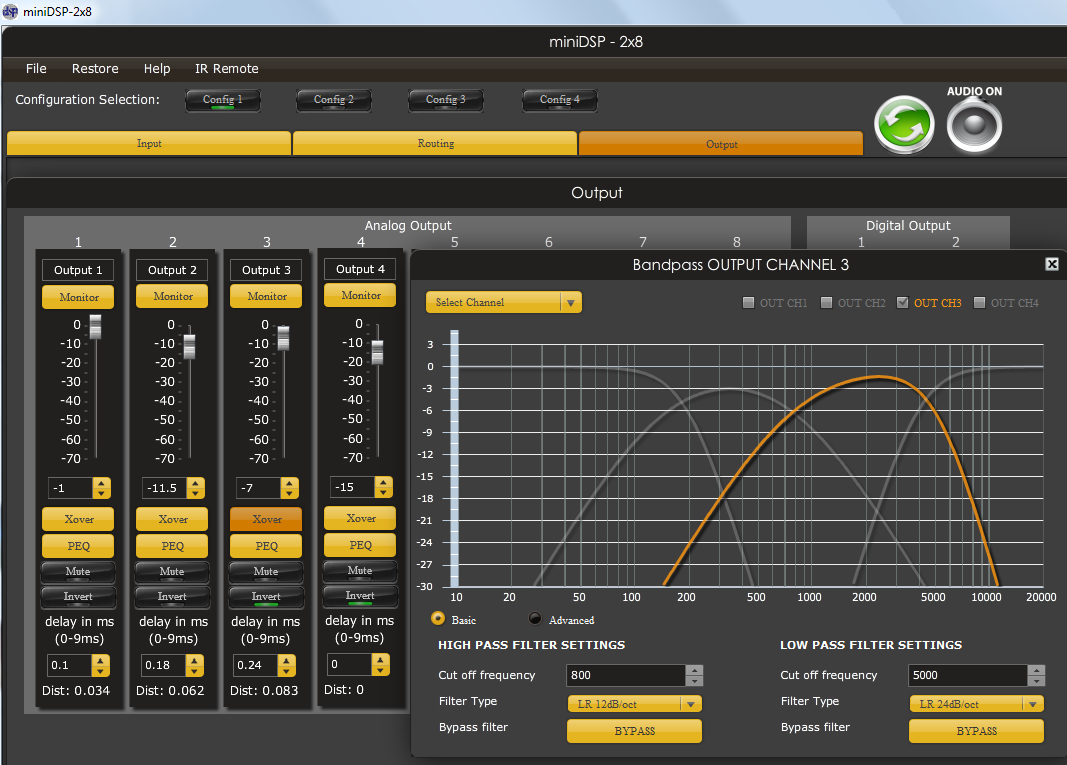Toggle Mute on Output 3
This screenshot has height=765, width=1067.
coord(266,572)
